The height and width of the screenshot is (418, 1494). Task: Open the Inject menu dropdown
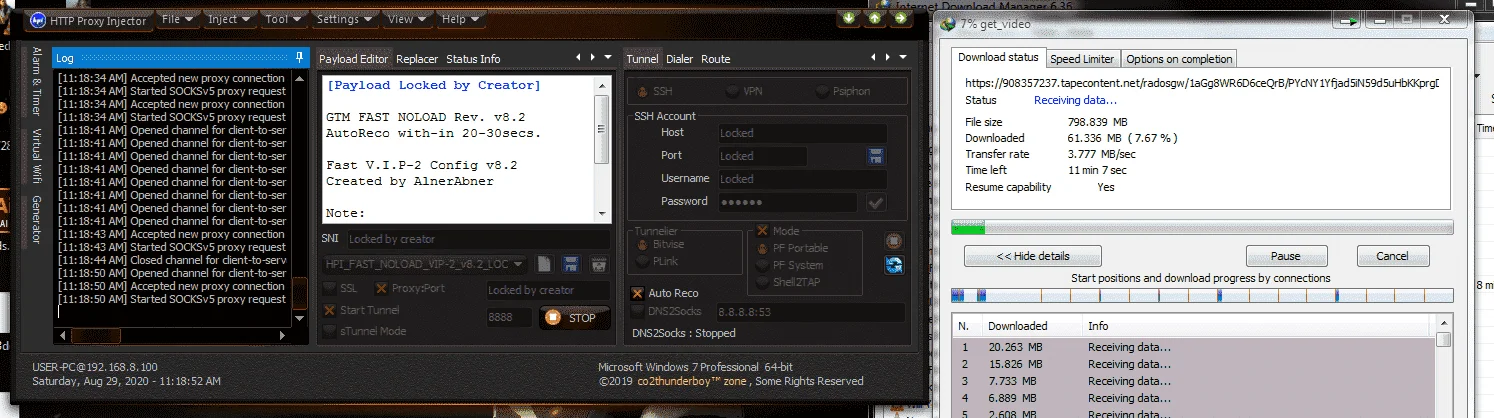coord(229,19)
